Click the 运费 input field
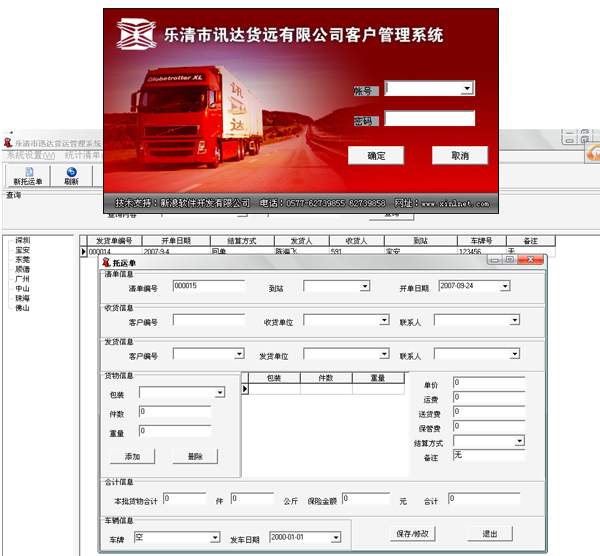Screen dimensions: 600x556 tap(487, 397)
